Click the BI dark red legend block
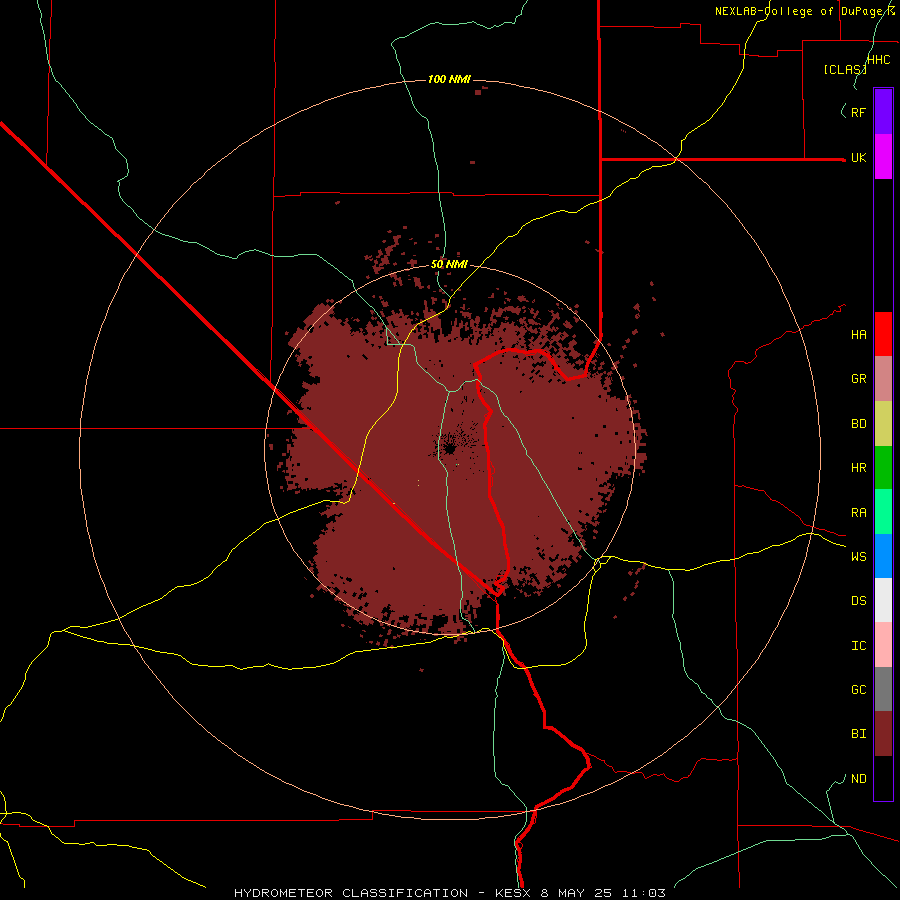Screen dimensions: 900x900 point(883,734)
